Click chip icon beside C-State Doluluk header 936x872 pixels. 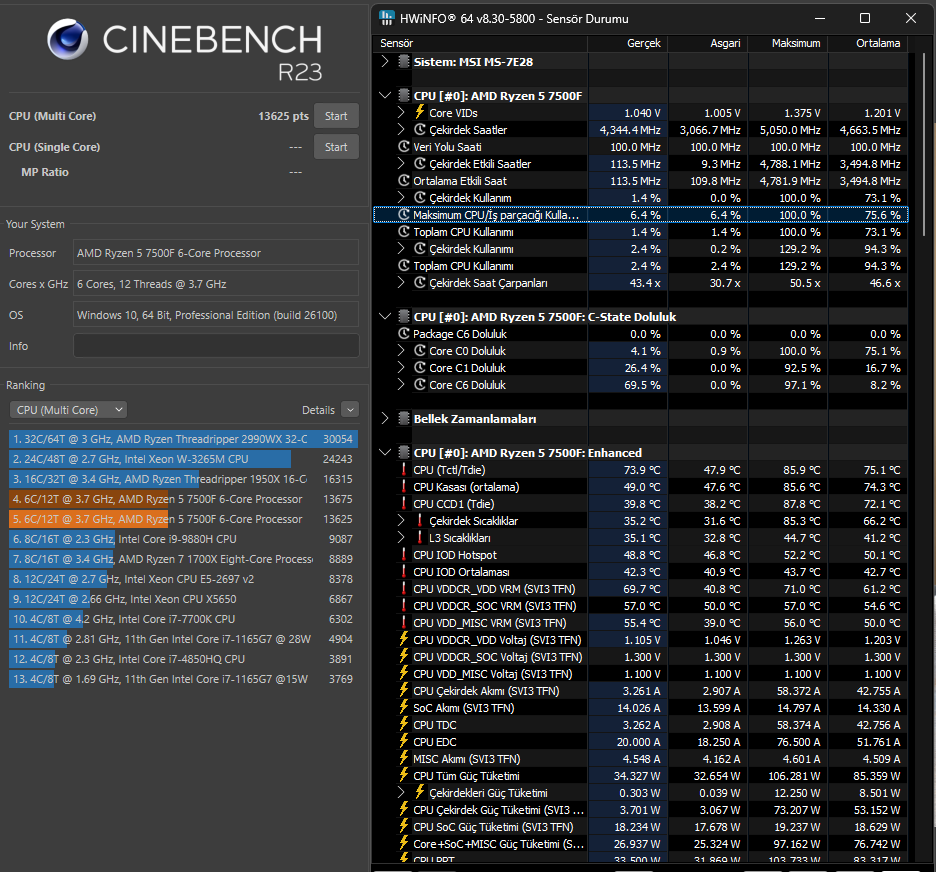tap(404, 316)
